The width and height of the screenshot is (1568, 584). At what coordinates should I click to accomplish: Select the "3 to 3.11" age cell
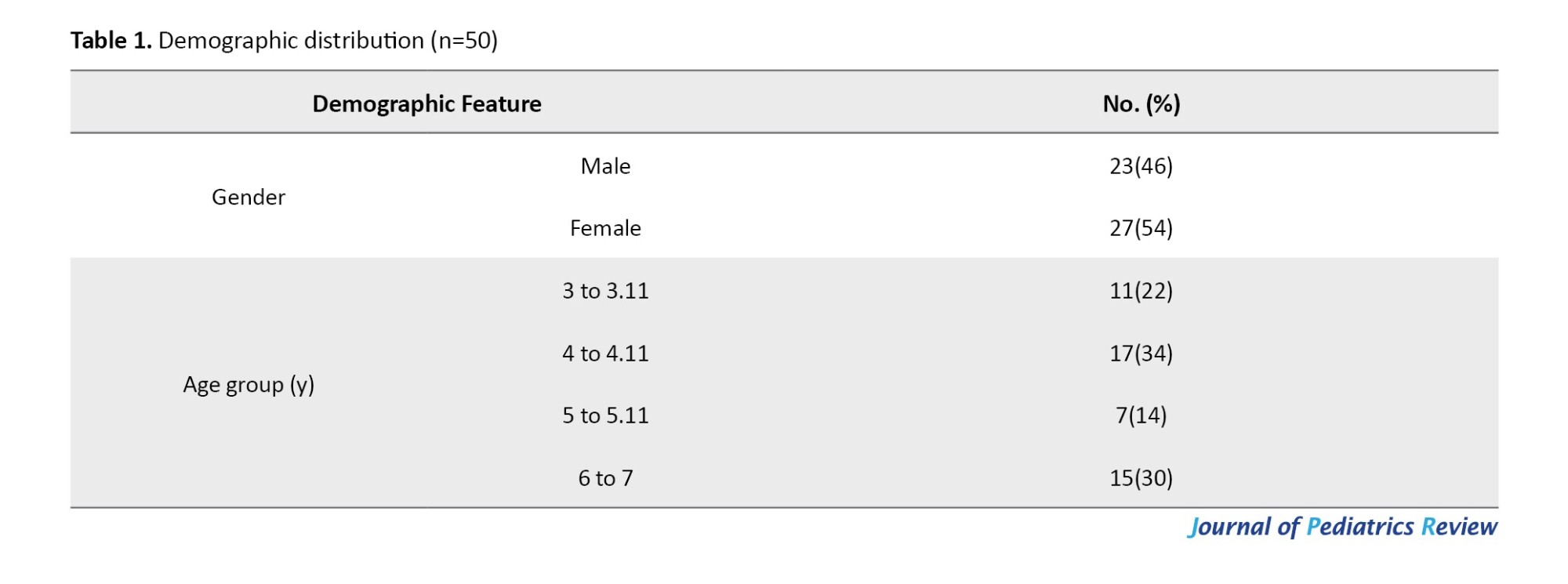click(605, 291)
